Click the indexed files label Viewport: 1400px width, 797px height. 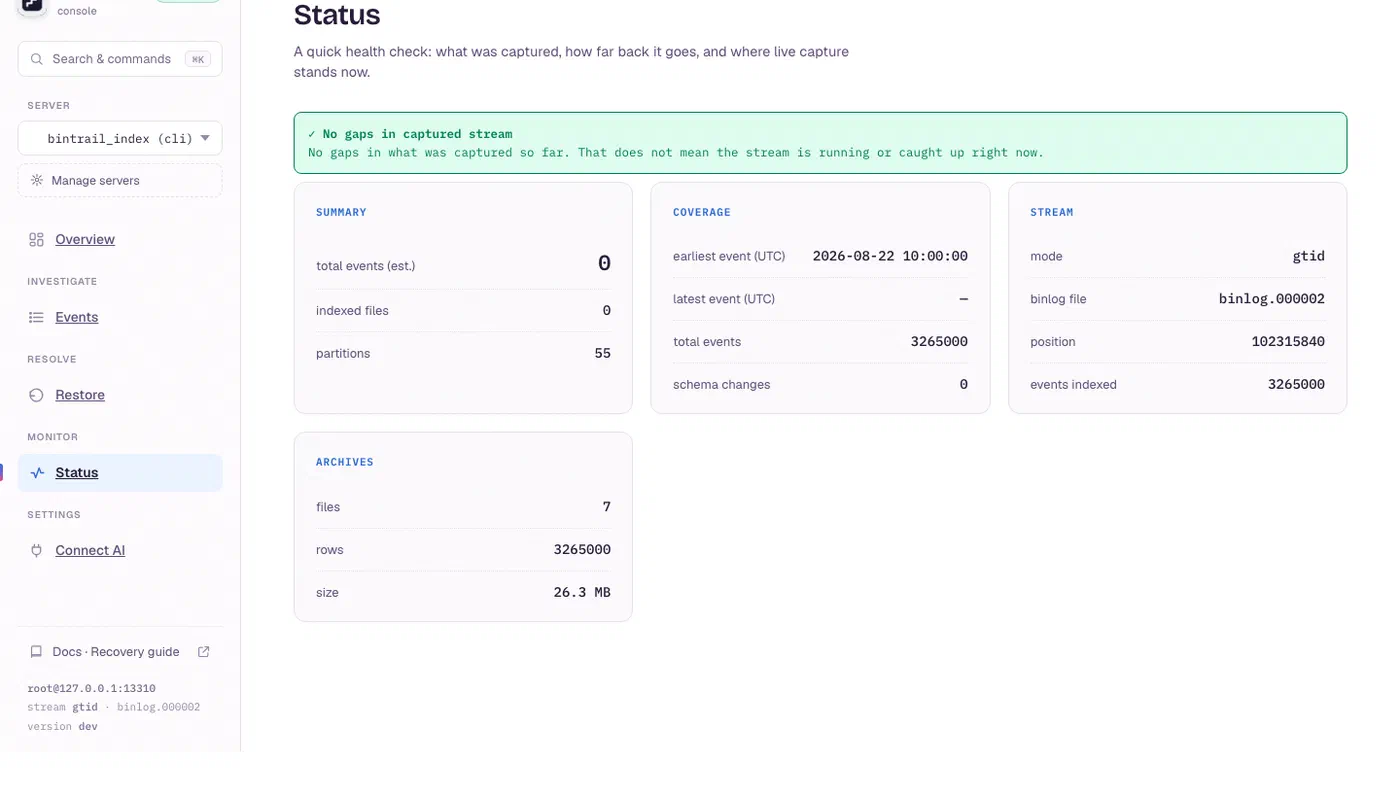tap(352, 311)
